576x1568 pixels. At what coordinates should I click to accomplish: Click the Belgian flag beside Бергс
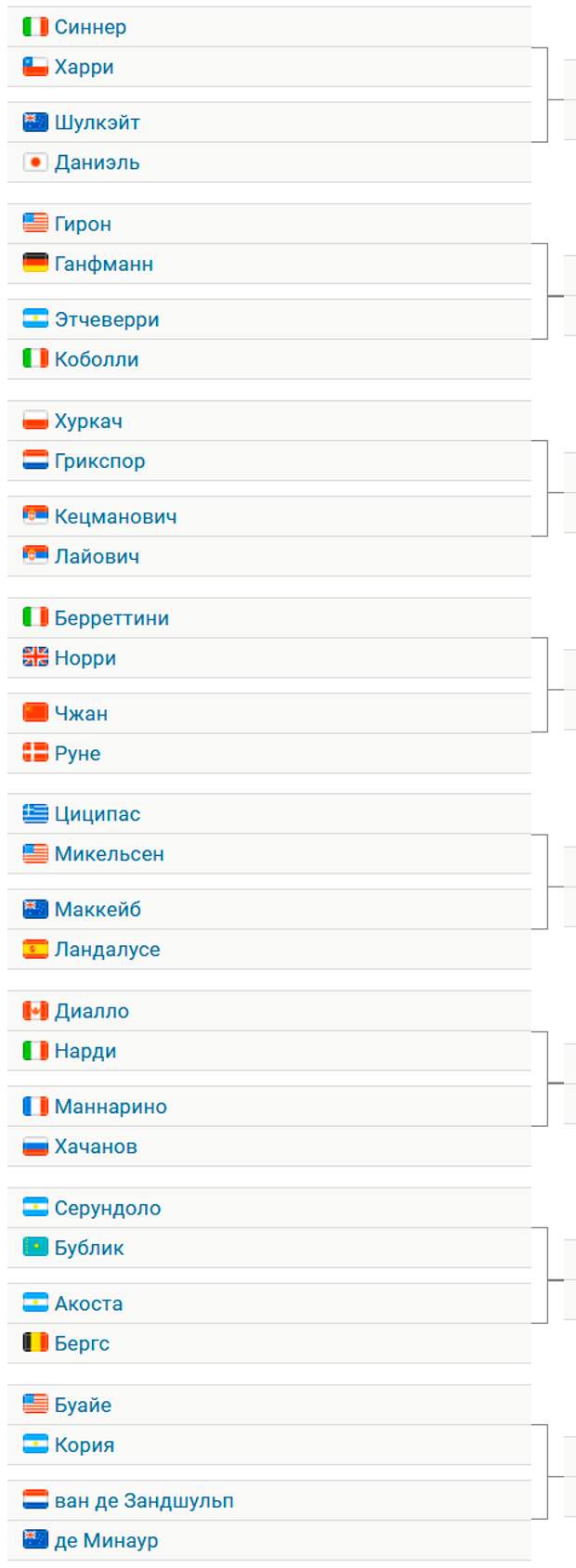point(35,1343)
